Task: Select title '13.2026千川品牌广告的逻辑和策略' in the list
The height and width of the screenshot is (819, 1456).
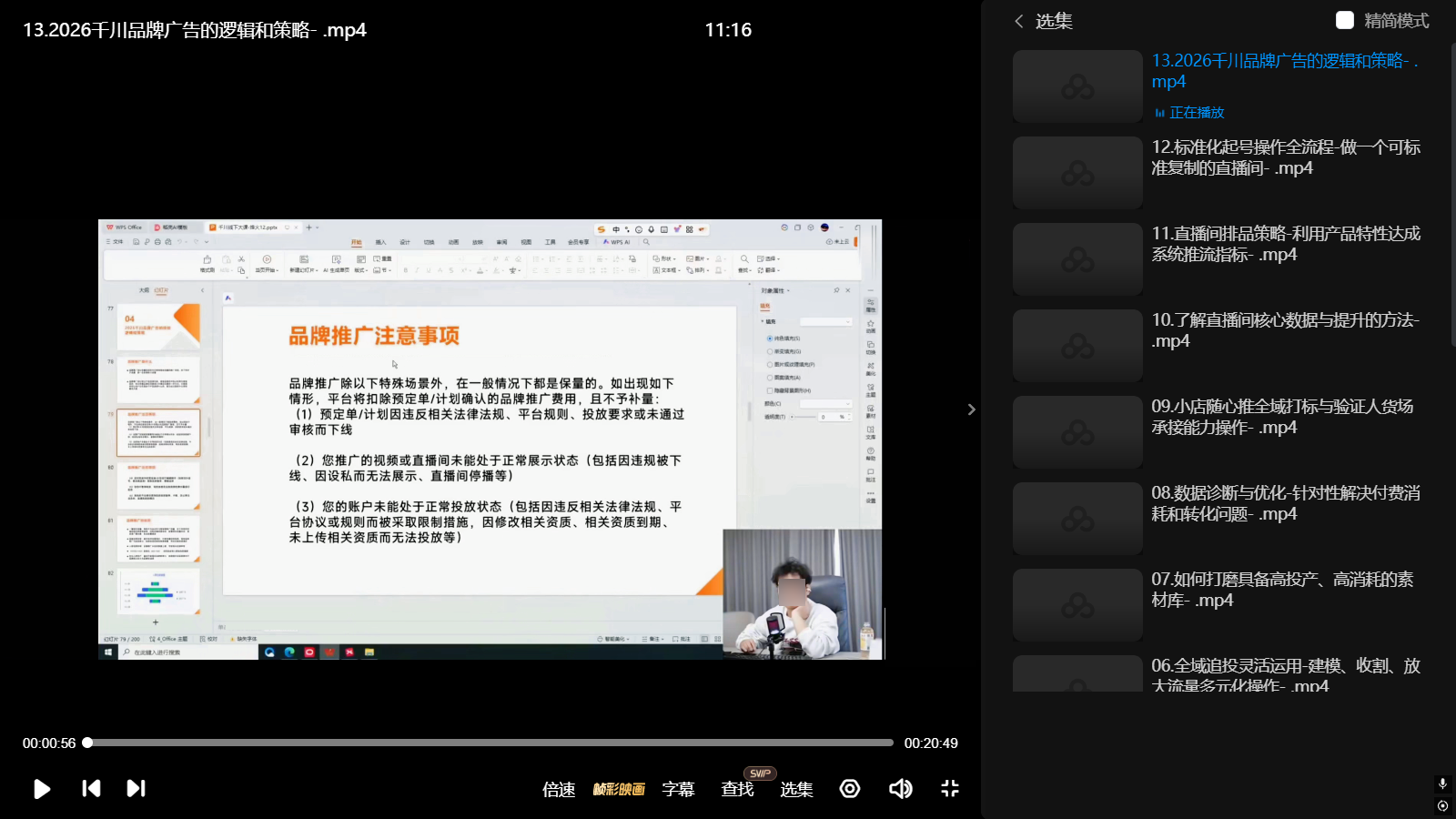Action: pyautogui.click(x=1285, y=71)
